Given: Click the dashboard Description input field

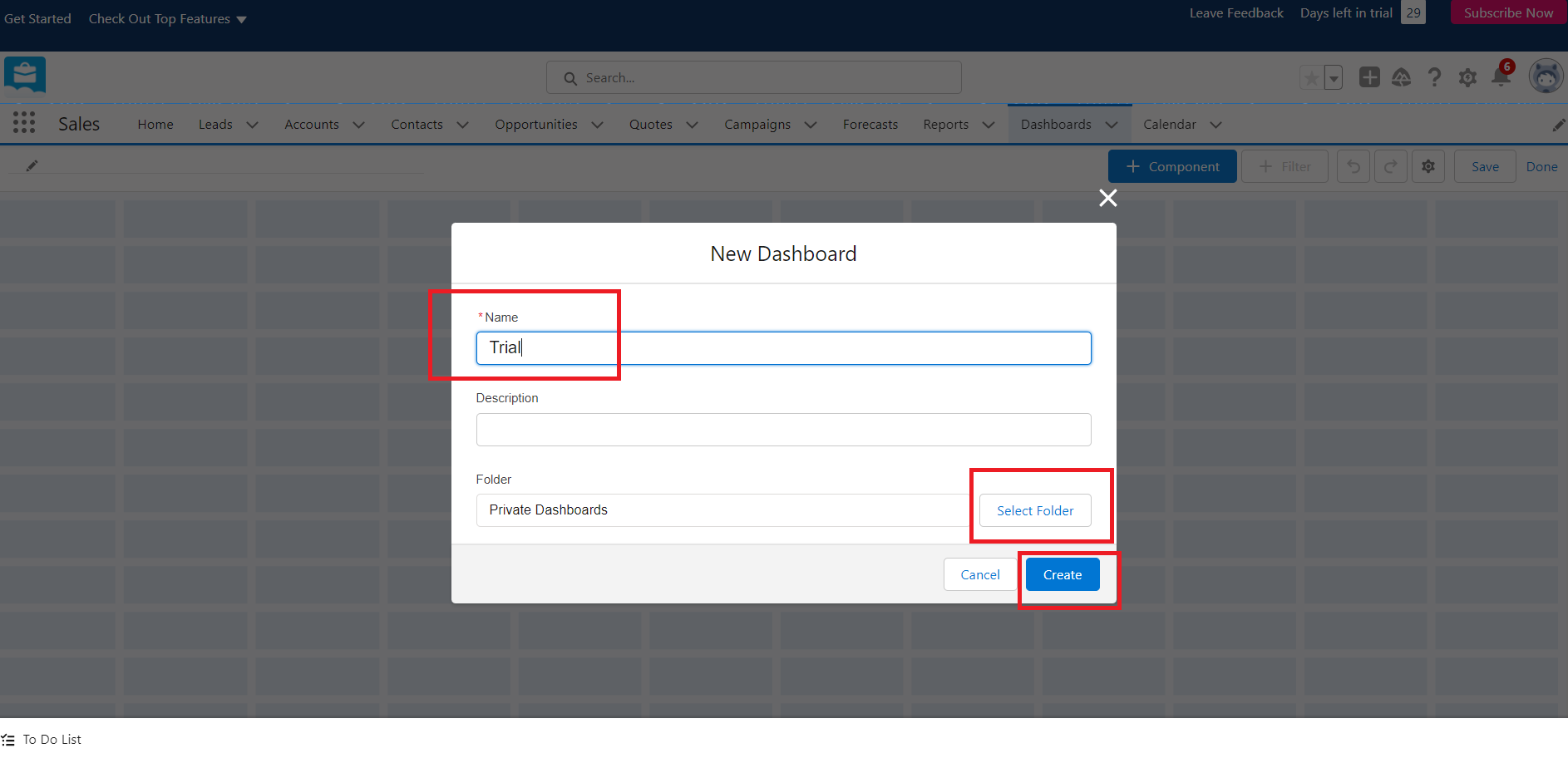Looking at the screenshot, I should (x=782, y=430).
